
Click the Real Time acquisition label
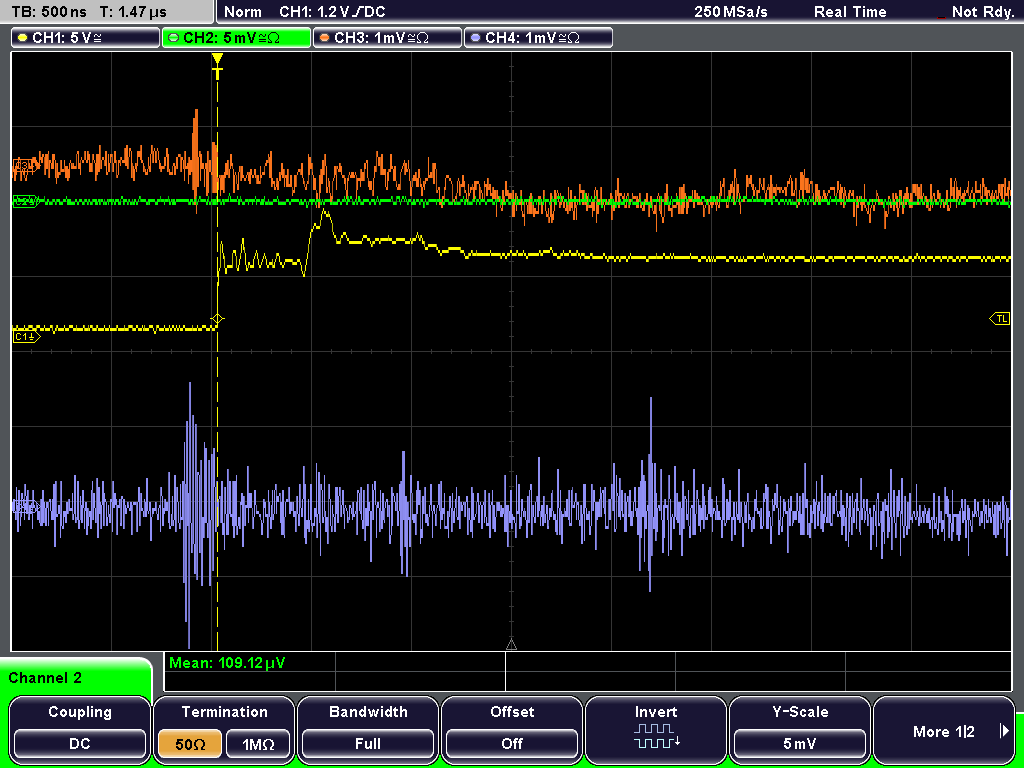(x=850, y=12)
